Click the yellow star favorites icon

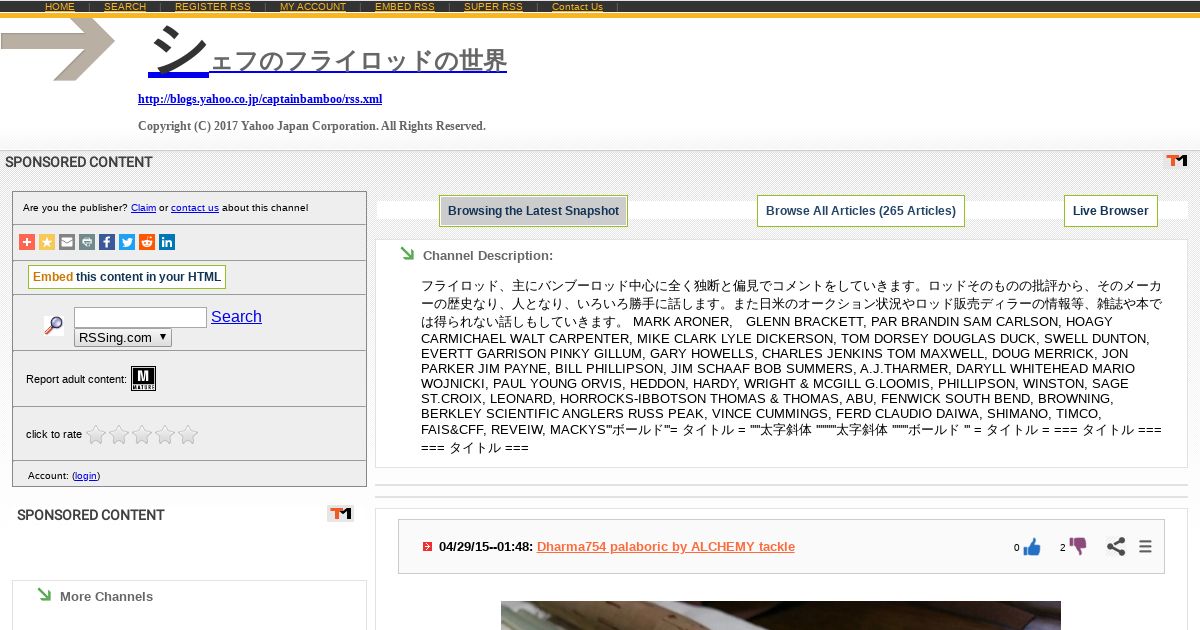47,242
